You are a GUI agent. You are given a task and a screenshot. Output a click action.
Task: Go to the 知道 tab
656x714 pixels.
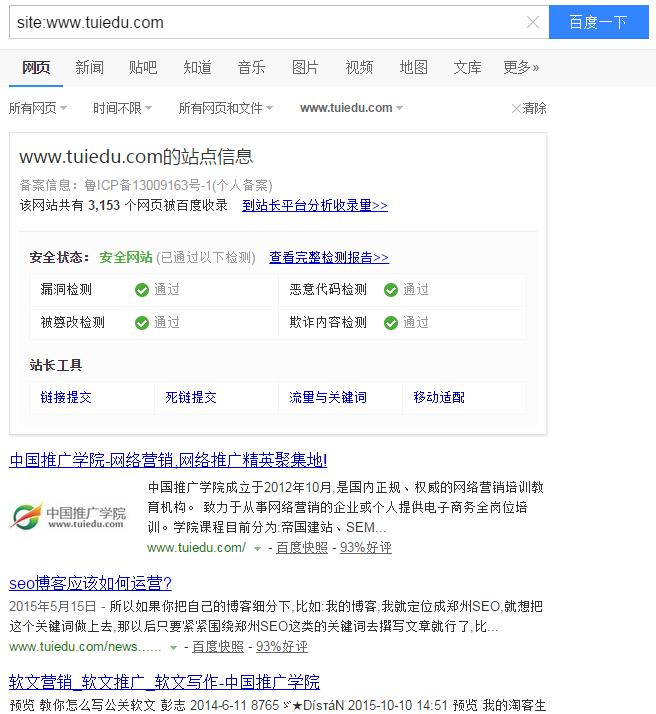click(x=197, y=67)
